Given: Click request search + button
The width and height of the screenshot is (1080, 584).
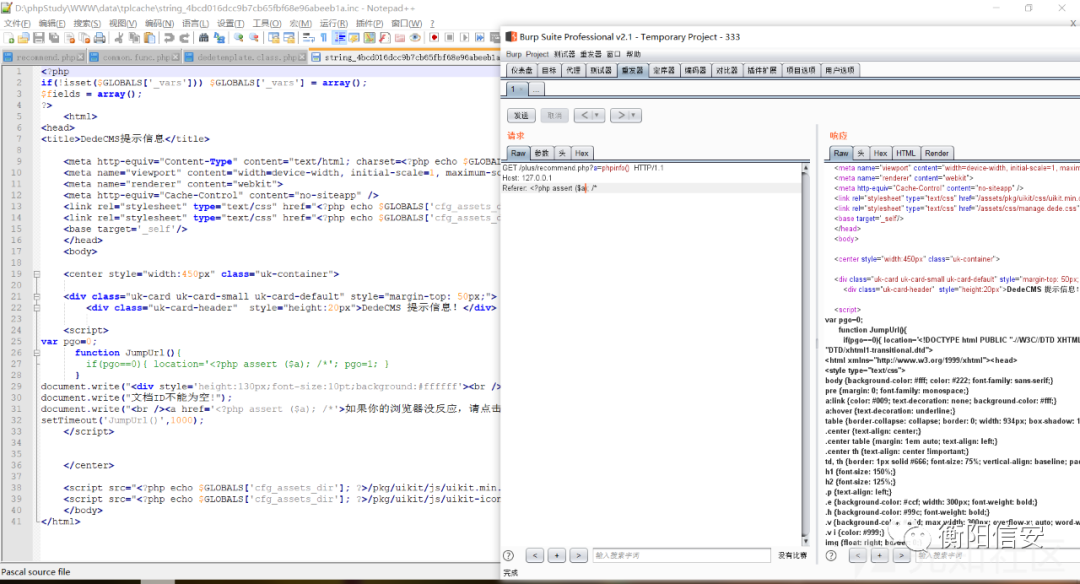Looking at the screenshot, I should (x=557, y=556).
